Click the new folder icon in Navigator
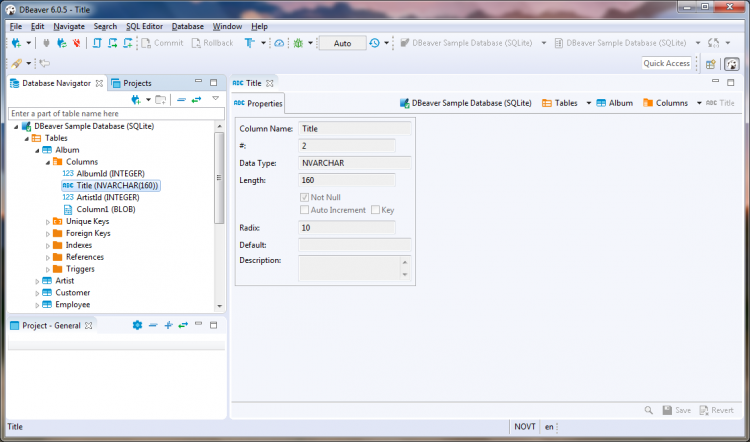 pos(161,99)
